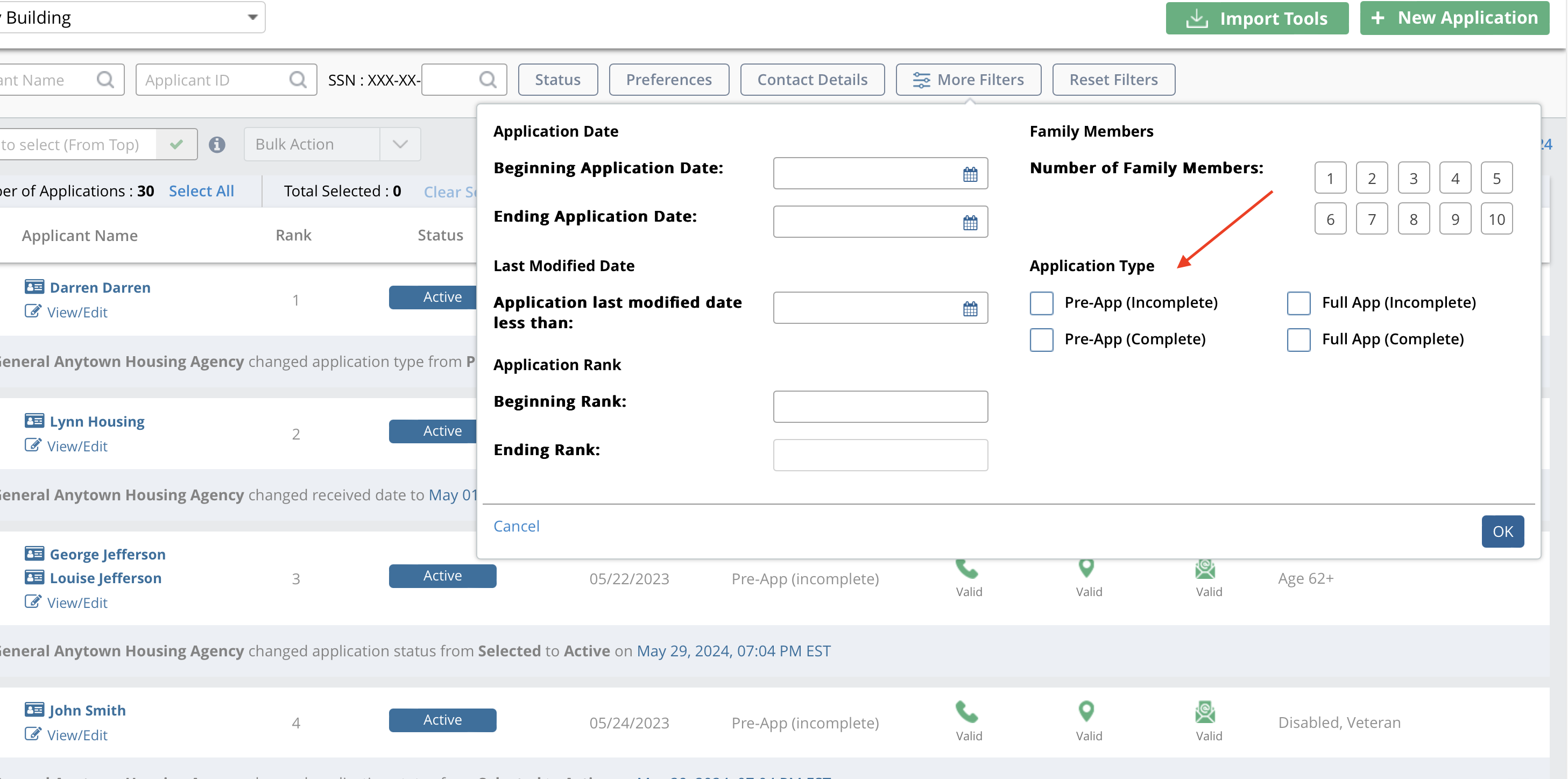Click SSN search magnifier icon

[x=488, y=80]
